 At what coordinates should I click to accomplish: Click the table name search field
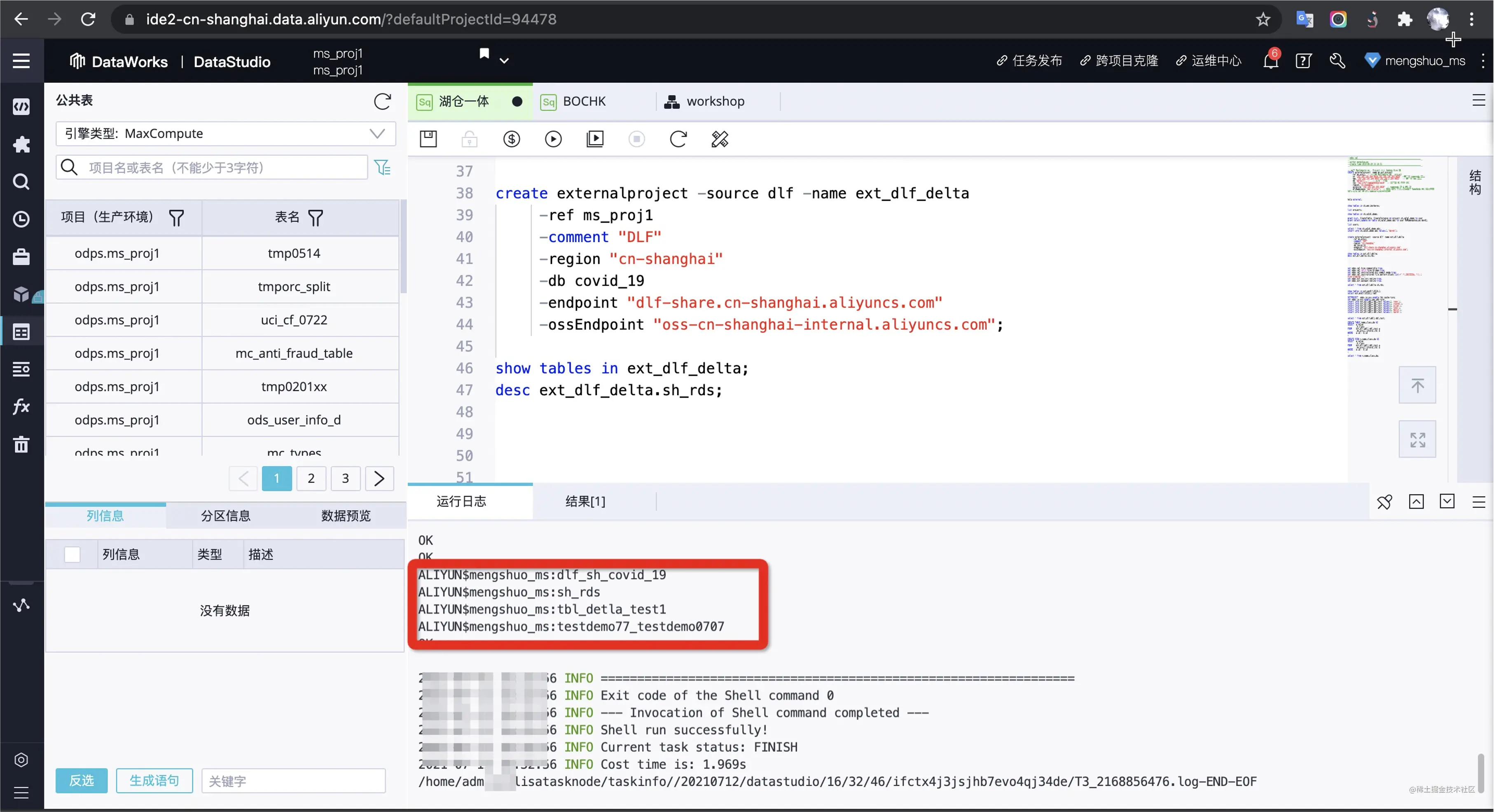(x=212, y=168)
